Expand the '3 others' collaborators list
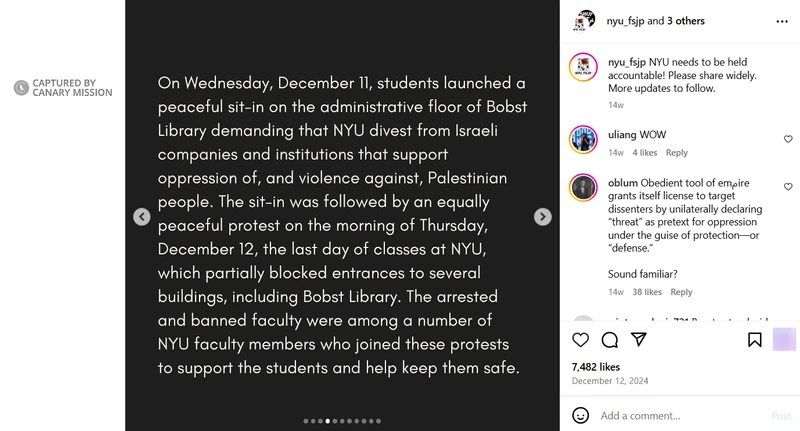The image size is (800, 431). pyautogui.click(x=687, y=20)
